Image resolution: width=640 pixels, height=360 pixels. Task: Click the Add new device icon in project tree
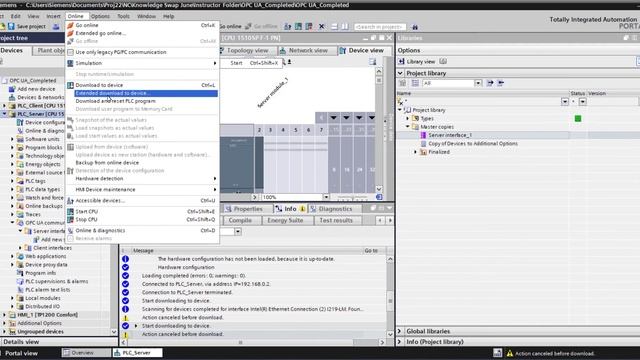[12, 89]
